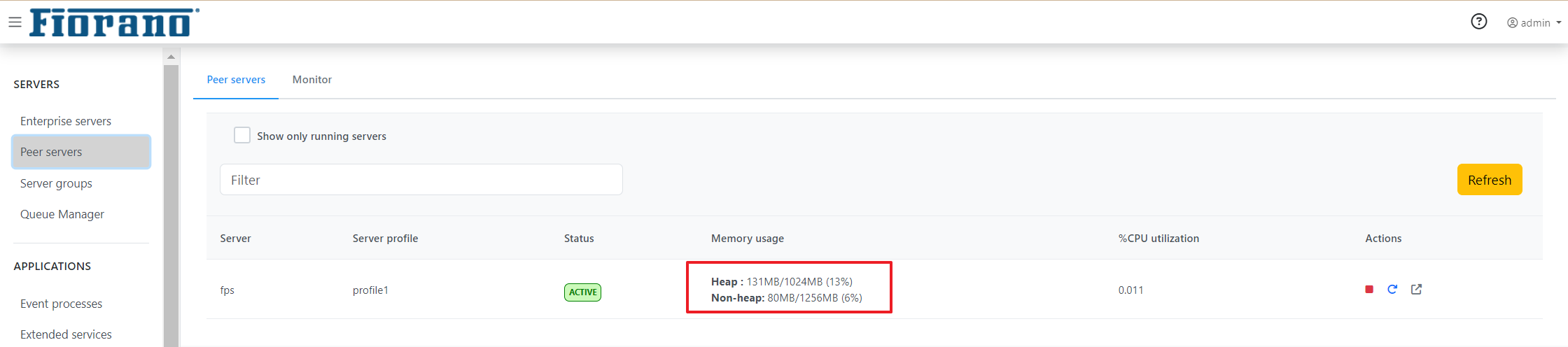Viewport: 1568px width, 347px height.
Task: Select the fps server name cell
Action: tap(227, 290)
